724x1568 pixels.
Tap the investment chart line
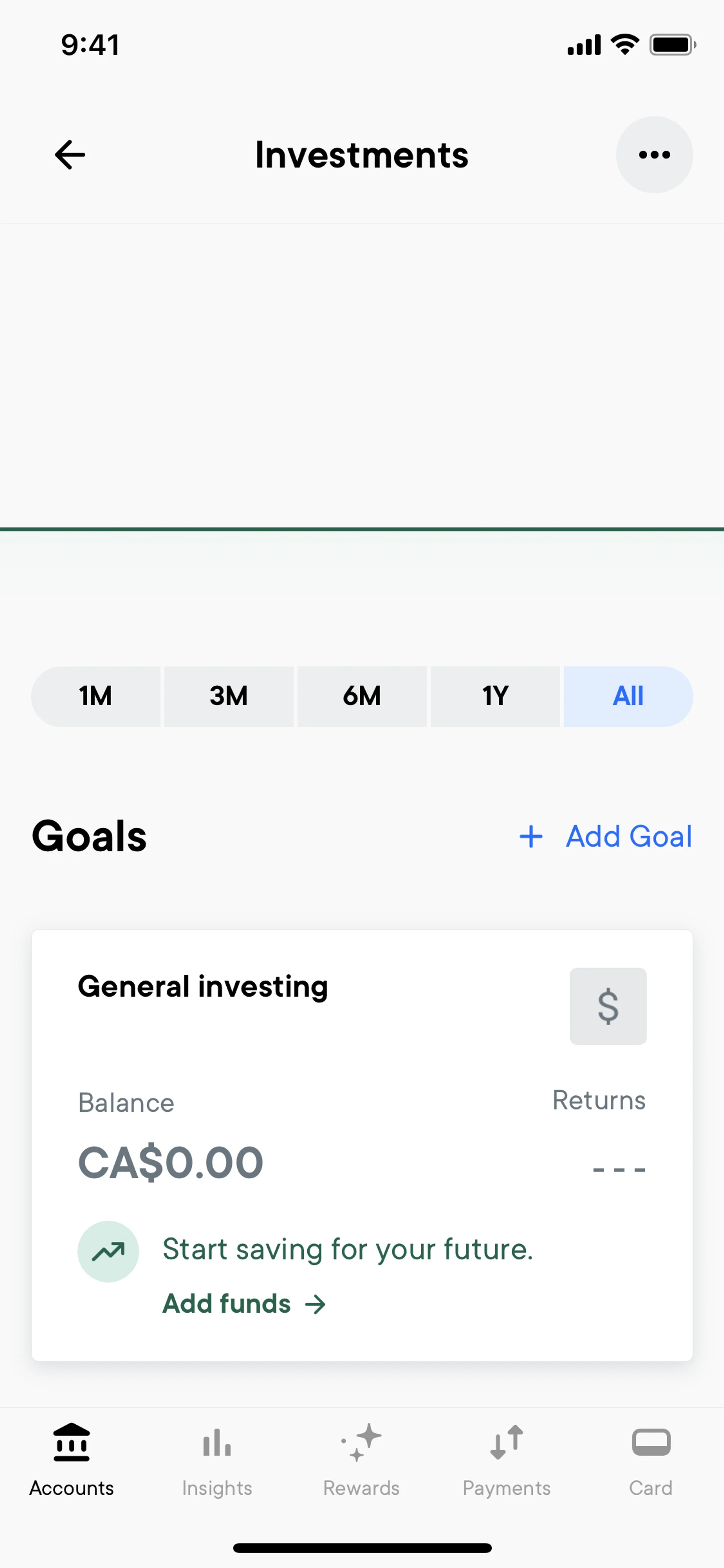coord(362,529)
